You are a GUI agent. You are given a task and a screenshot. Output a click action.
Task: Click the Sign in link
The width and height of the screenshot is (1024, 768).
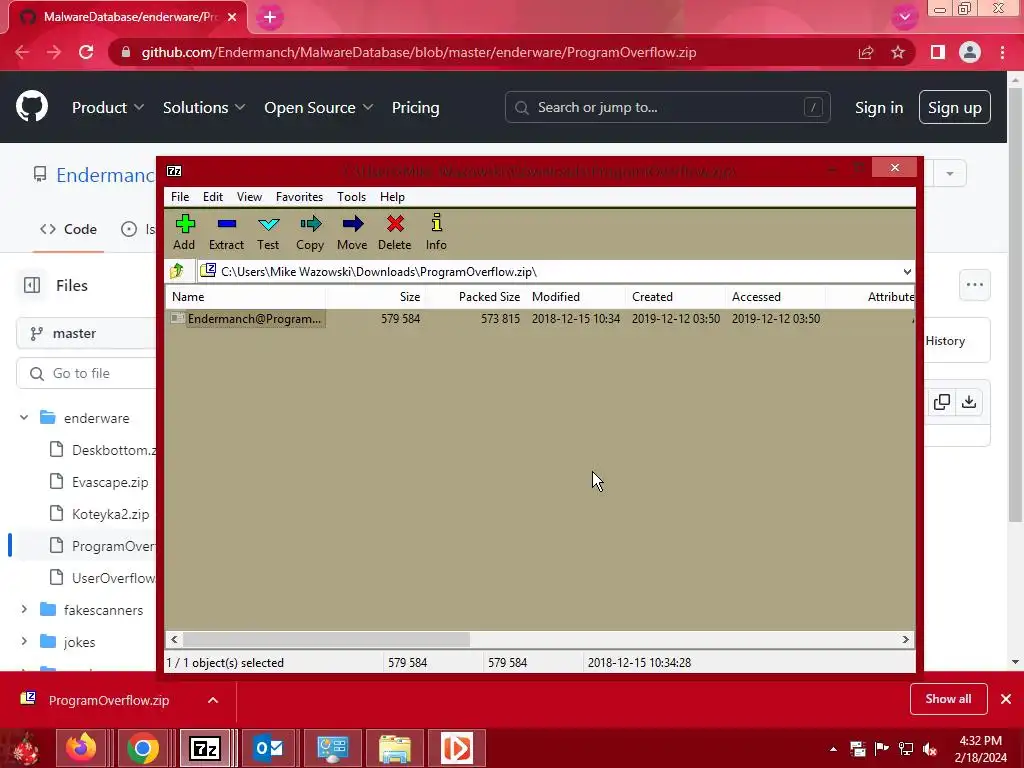pyautogui.click(x=879, y=107)
